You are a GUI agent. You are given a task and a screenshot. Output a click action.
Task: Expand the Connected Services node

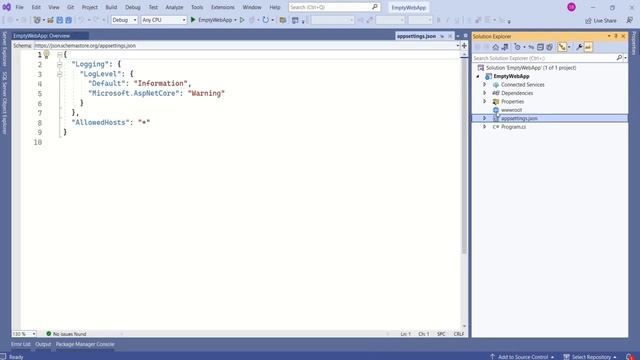tap(484, 84)
